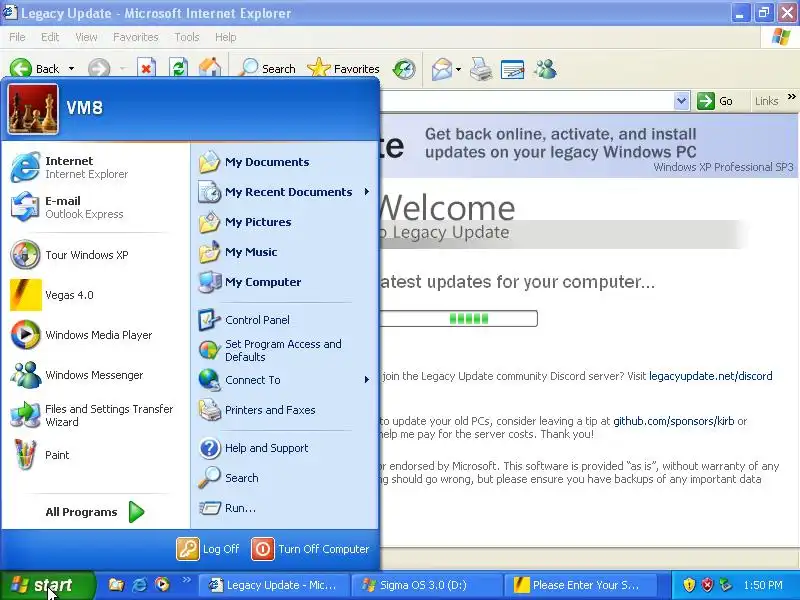The width and height of the screenshot is (800, 600).
Task: Open the Edit menu
Action: pos(50,37)
